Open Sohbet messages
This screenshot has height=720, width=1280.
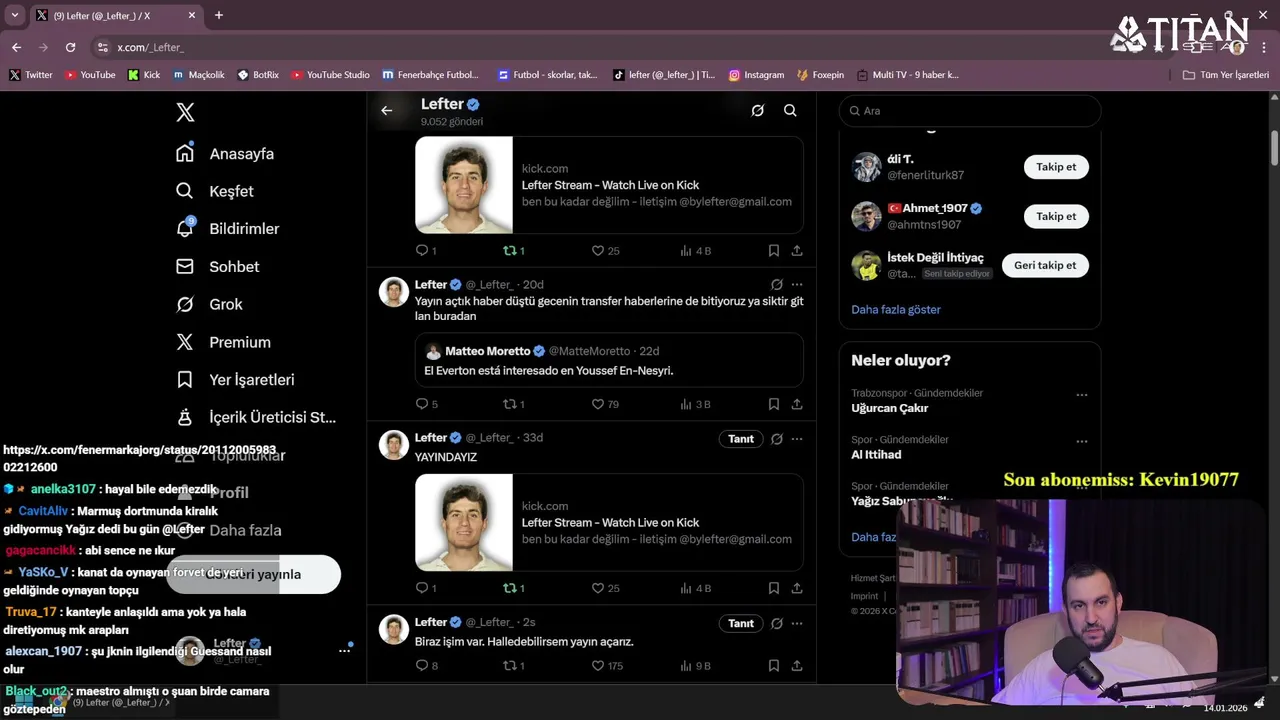(217, 267)
